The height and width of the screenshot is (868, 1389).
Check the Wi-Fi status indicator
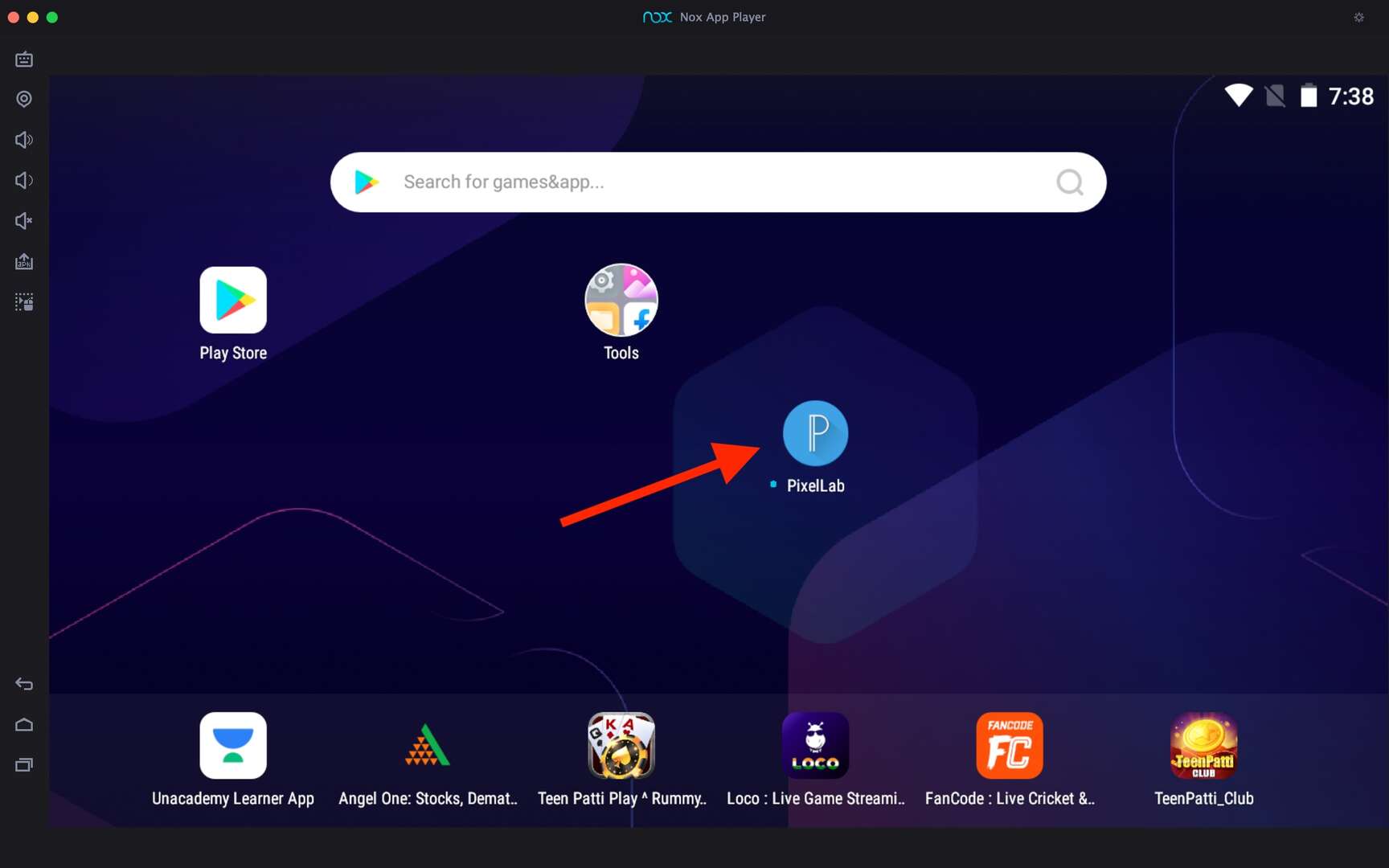[1239, 95]
